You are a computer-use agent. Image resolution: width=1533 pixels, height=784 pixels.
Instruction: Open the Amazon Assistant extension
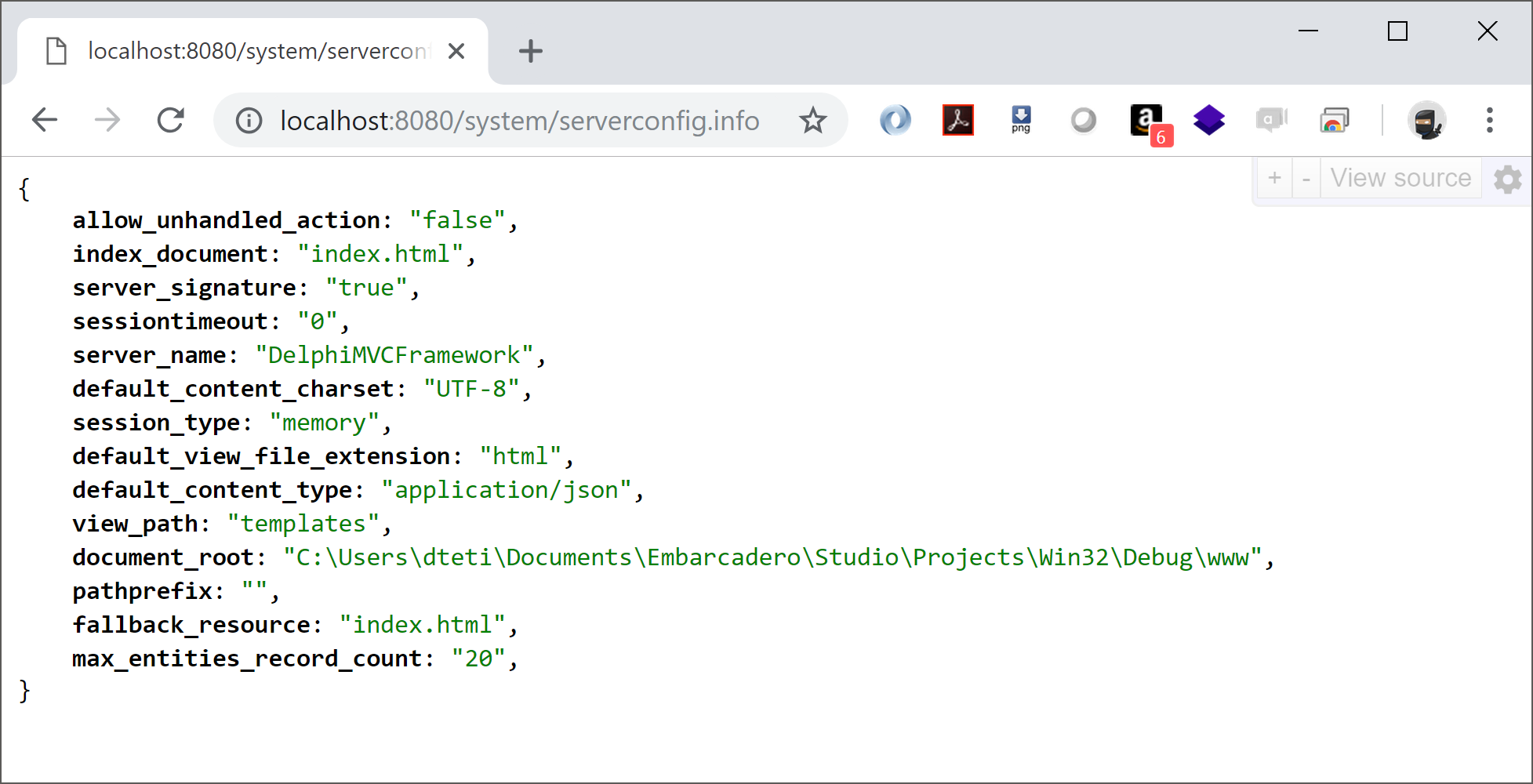tap(1146, 121)
